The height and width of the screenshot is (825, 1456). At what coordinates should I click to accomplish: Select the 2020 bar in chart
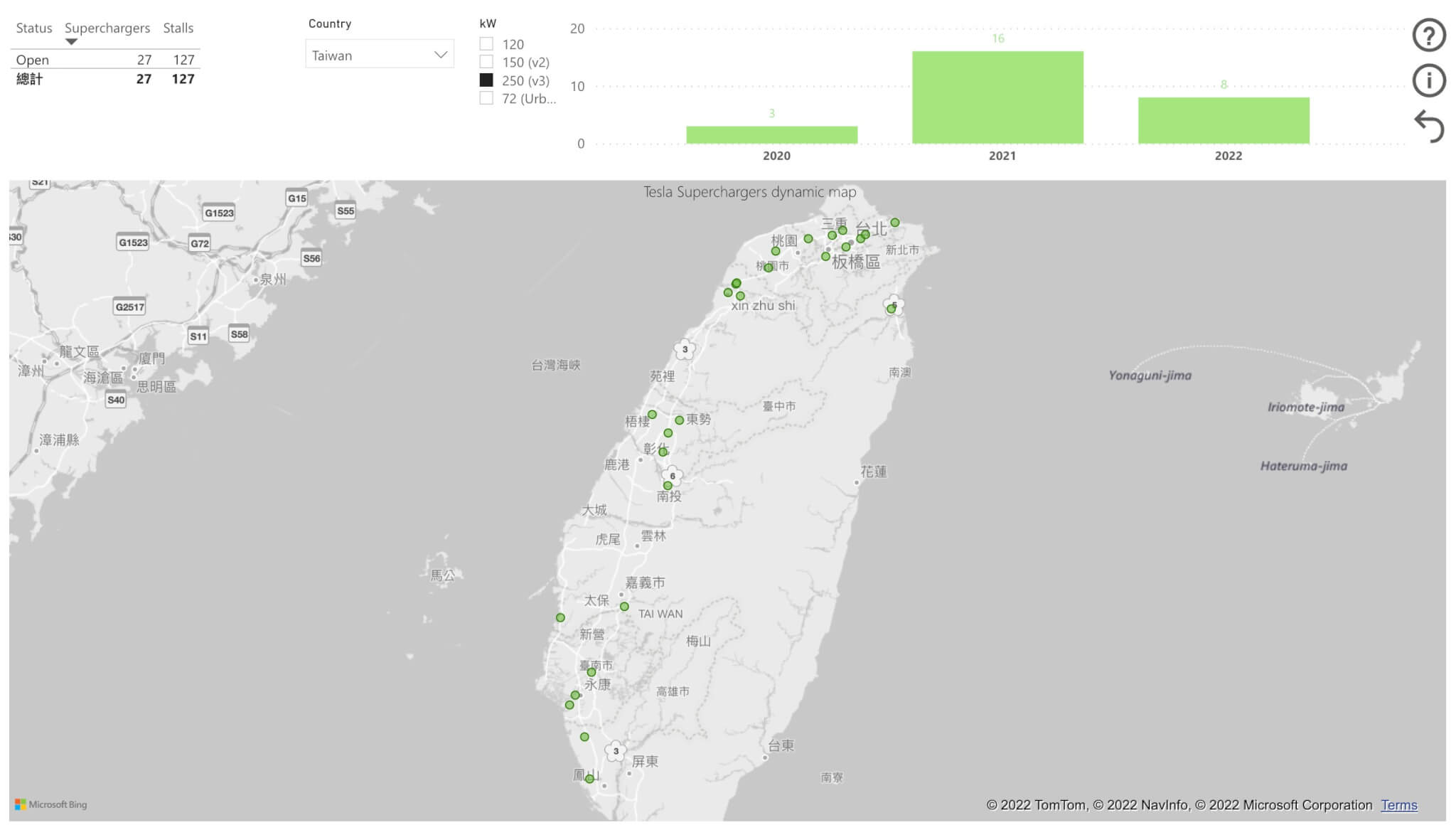pyautogui.click(x=771, y=135)
